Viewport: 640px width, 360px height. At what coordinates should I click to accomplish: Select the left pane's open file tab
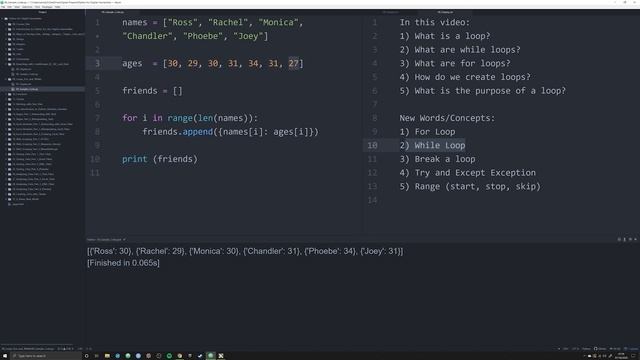113,12
